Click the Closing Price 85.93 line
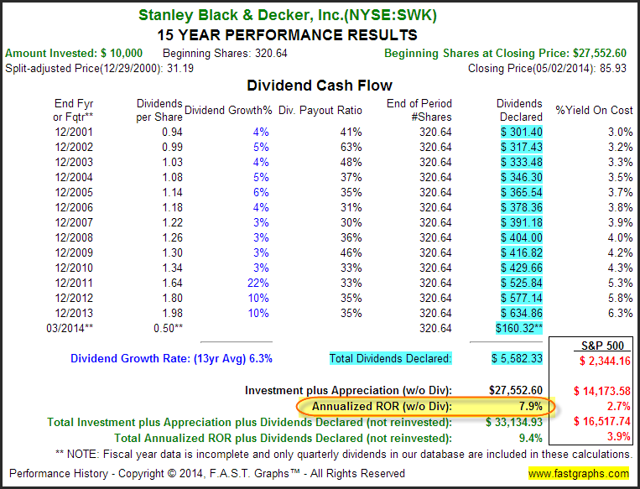This screenshot has height=489, width=640. point(547,68)
